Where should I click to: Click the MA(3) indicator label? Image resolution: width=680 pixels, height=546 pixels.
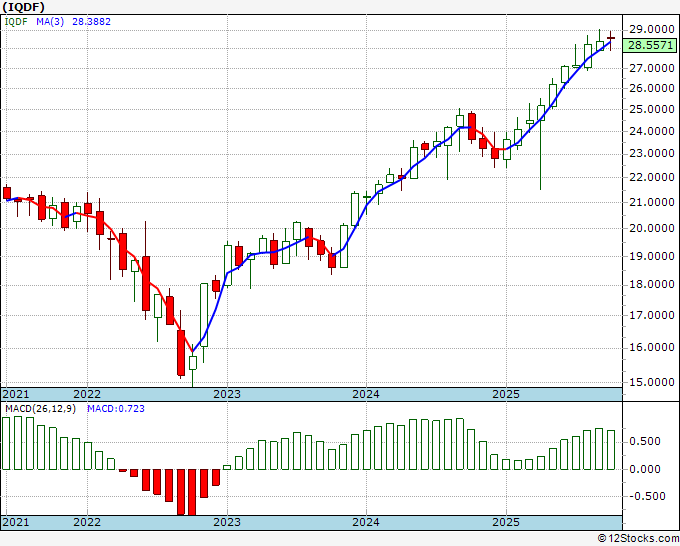click(x=50, y=22)
